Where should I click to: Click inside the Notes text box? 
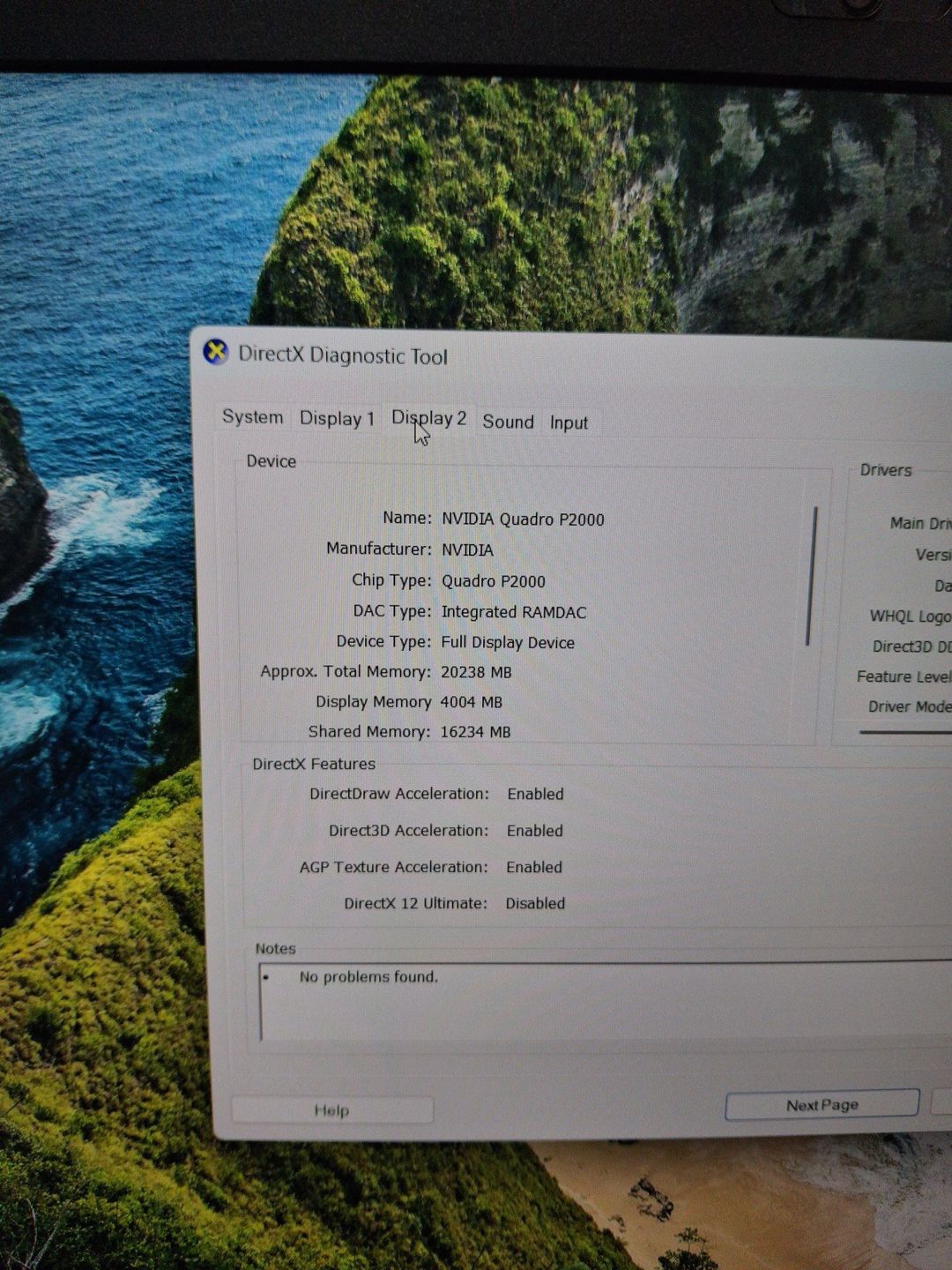click(x=605, y=1002)
